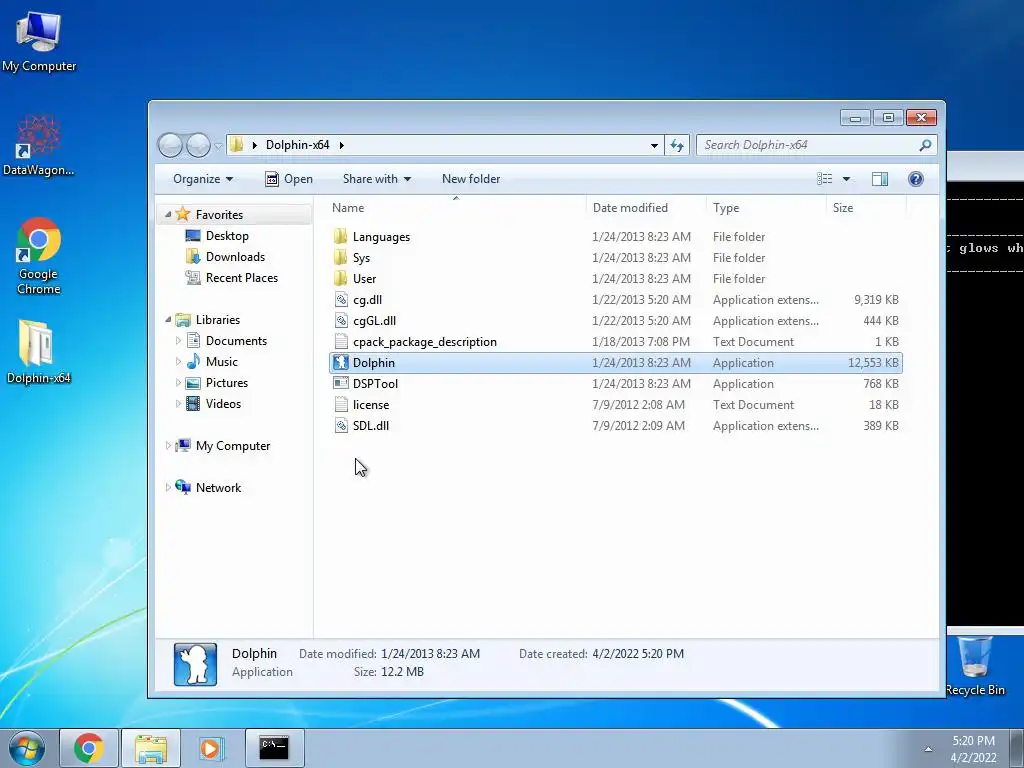This screenshot has width=1024, height=768.
Task: Open Recent Places in Favorites
Action: 242,278
